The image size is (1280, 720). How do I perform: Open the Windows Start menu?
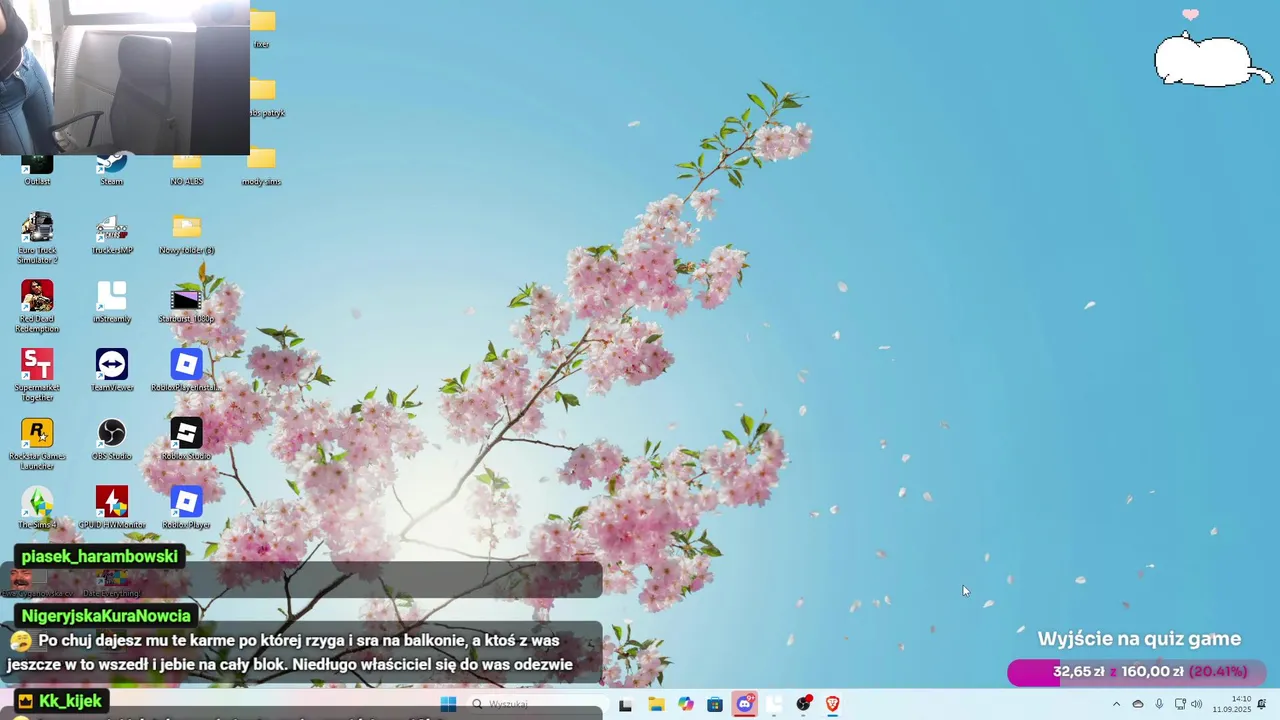[448, 704]
